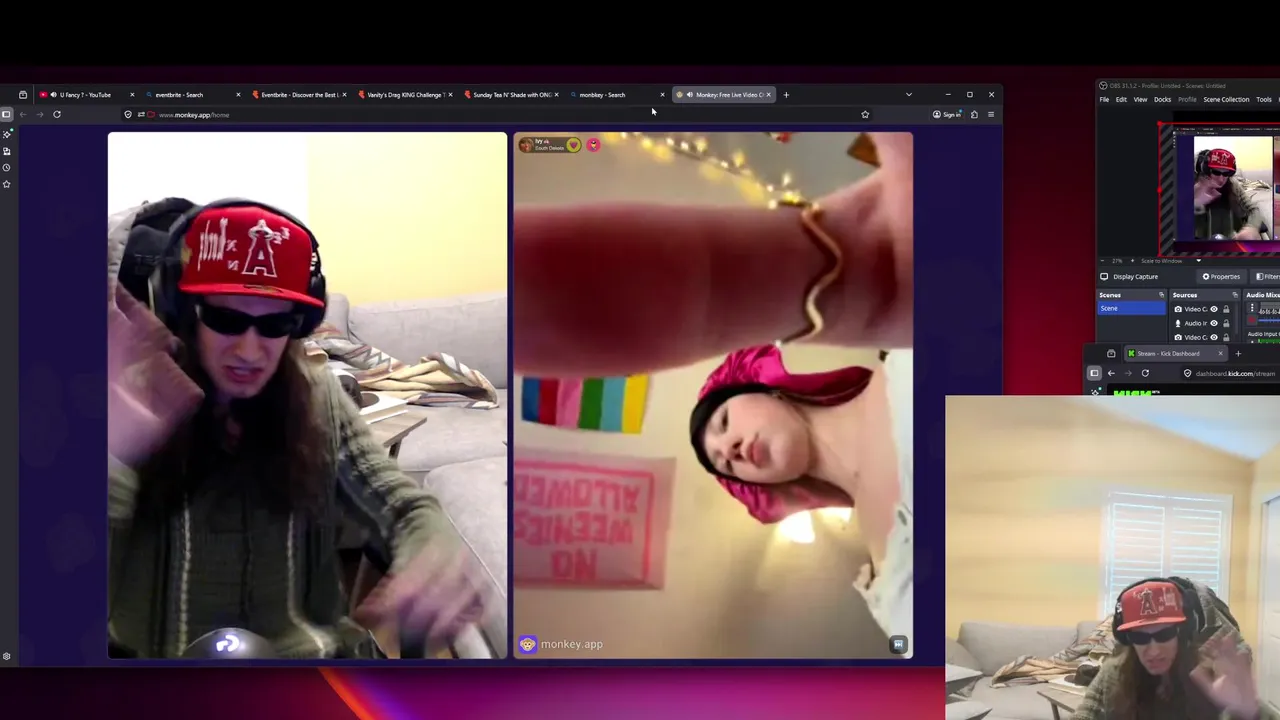The width and height of the screenshot is (1280, 720).
Task: Open the browser extensions icon
Action: [974, 114]
